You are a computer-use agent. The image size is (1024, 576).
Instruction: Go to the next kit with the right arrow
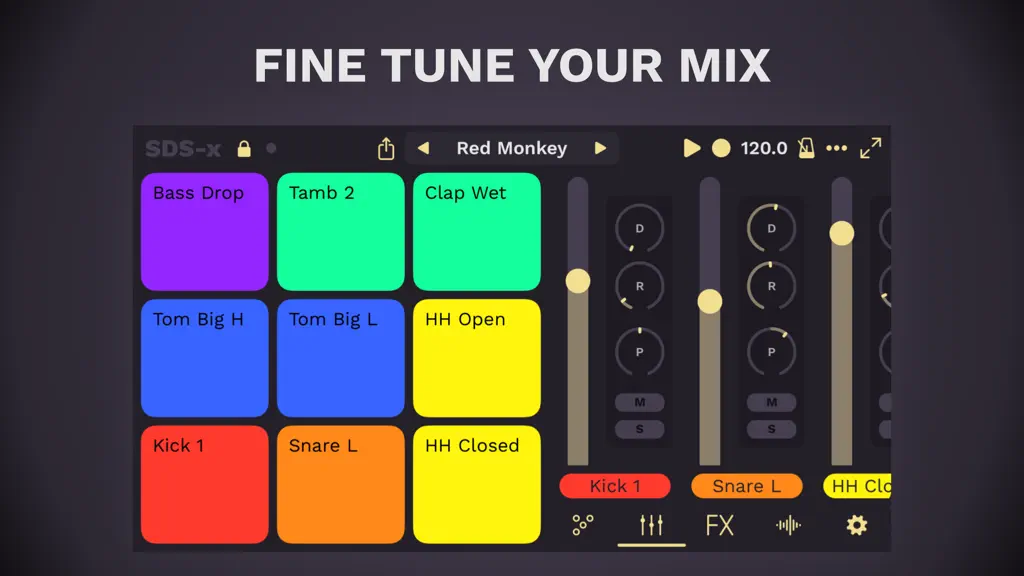coord(600,148)
